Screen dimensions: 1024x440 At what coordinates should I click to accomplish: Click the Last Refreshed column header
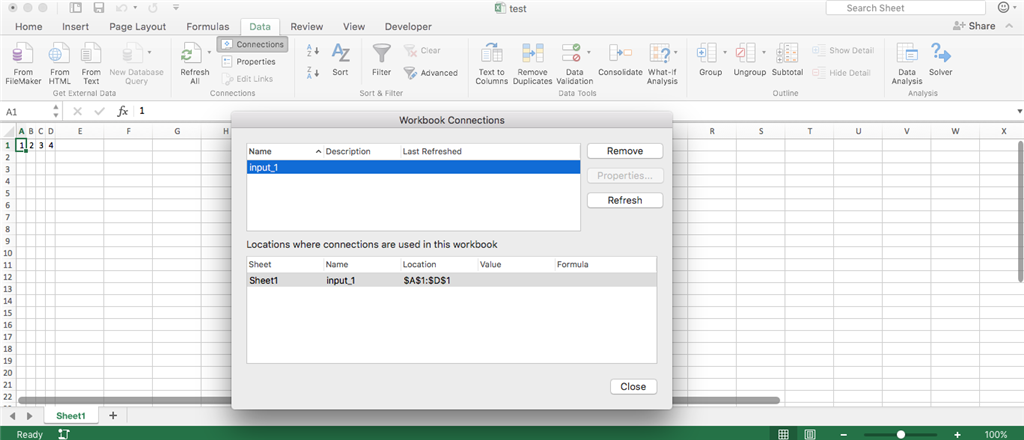pos(490,151)
